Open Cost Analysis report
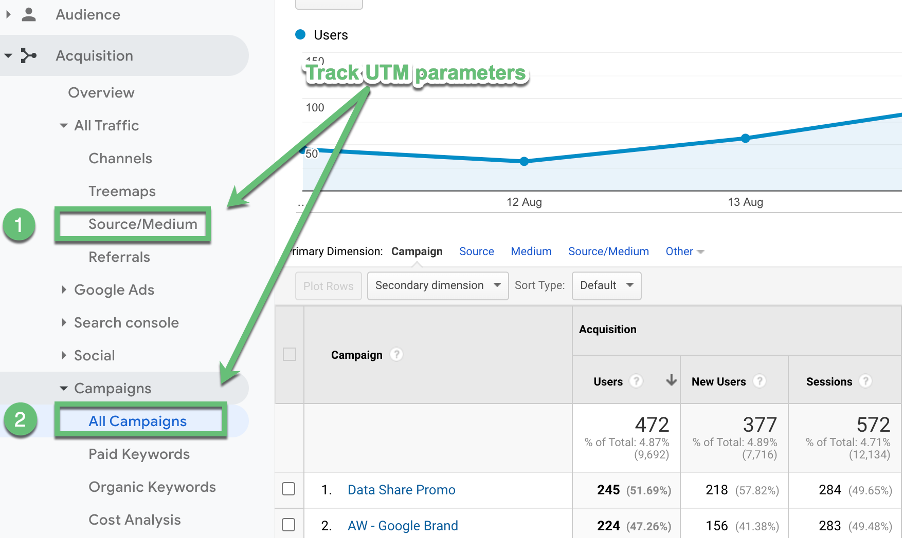The height and width of the screenshot is (538, 902). pos(135,520)
